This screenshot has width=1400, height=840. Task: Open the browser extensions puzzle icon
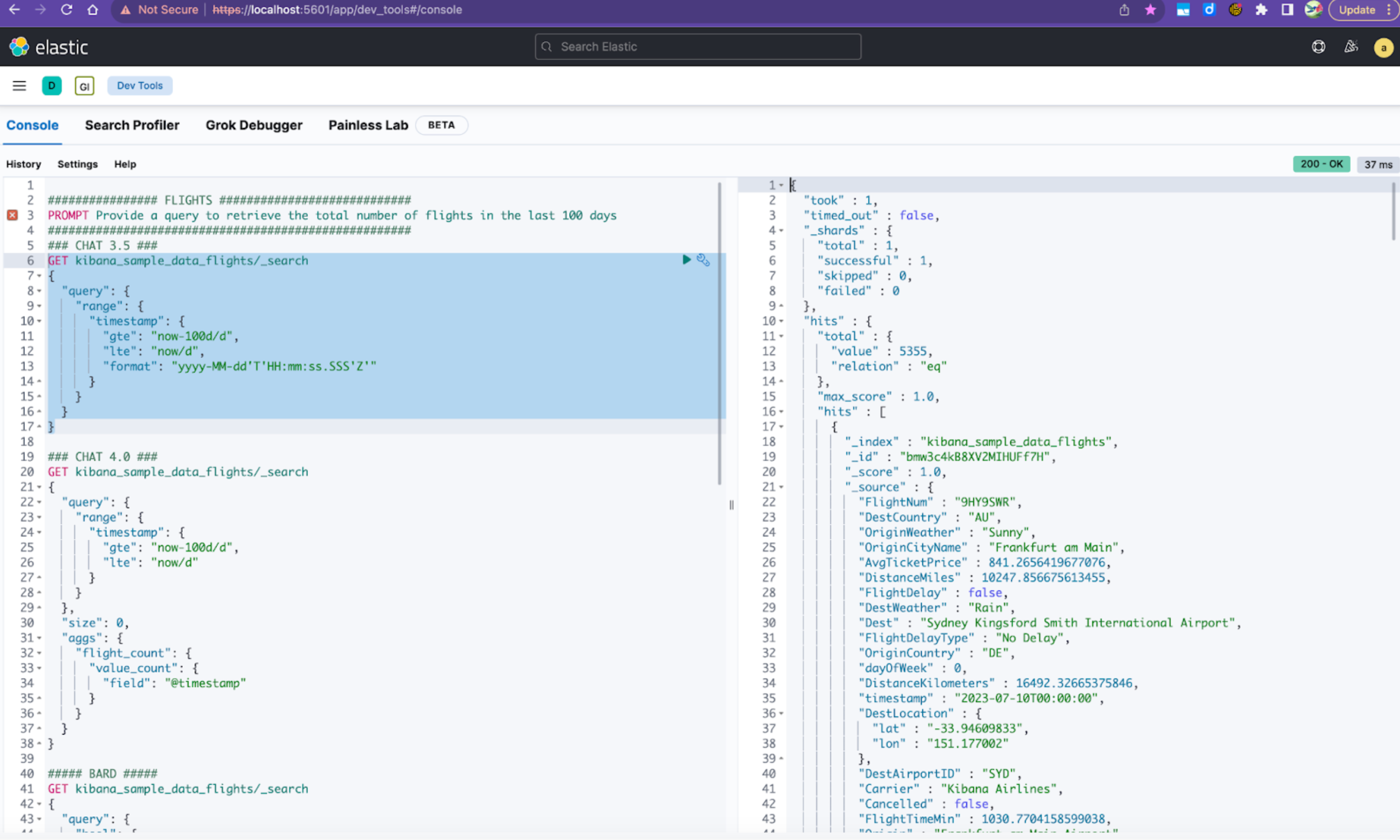pyautogui.click(x=1261, y=10)
